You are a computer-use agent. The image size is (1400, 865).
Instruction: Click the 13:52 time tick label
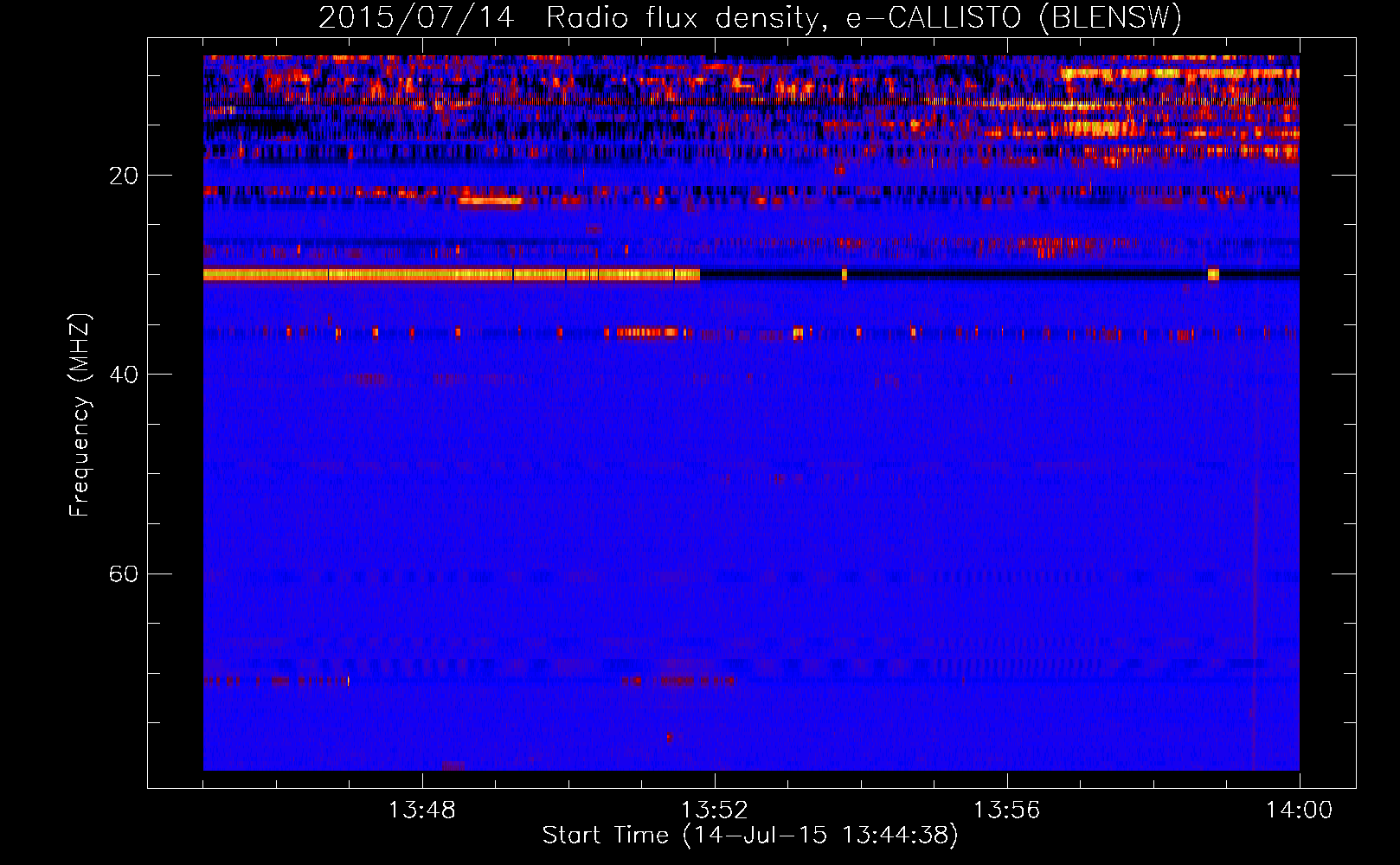(x=714, y=810)
